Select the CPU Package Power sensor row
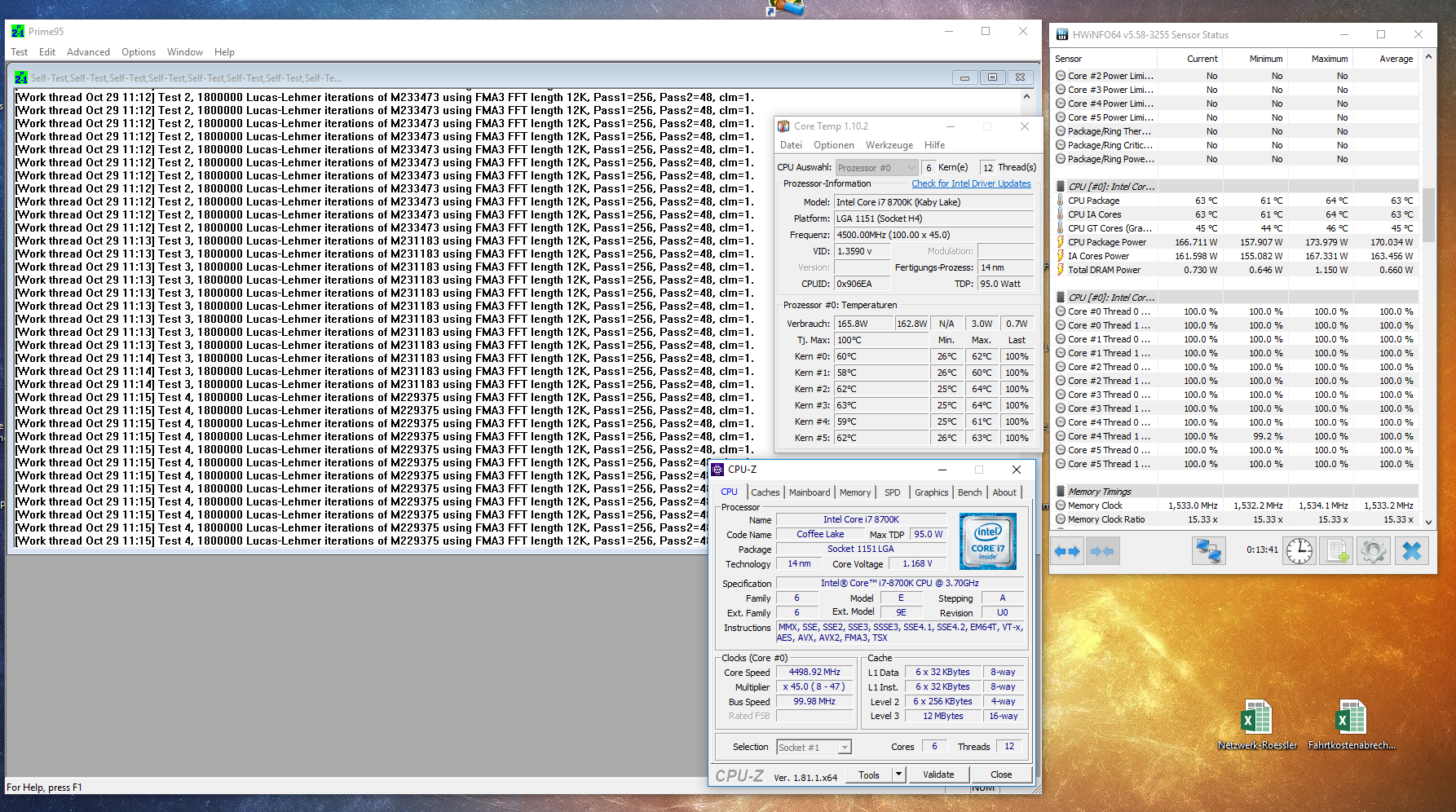The width and height of the screenshot is (1456, 812). pyautogui.click(x=1236, y=242)
